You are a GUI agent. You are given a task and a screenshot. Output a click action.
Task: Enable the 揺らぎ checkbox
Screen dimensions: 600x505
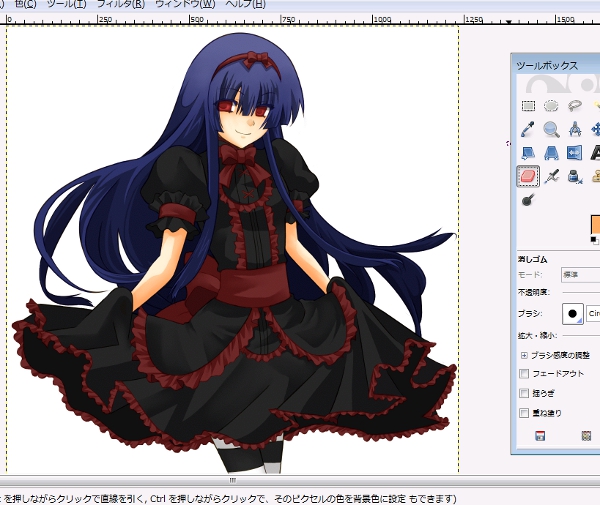(x=524, y=393)
